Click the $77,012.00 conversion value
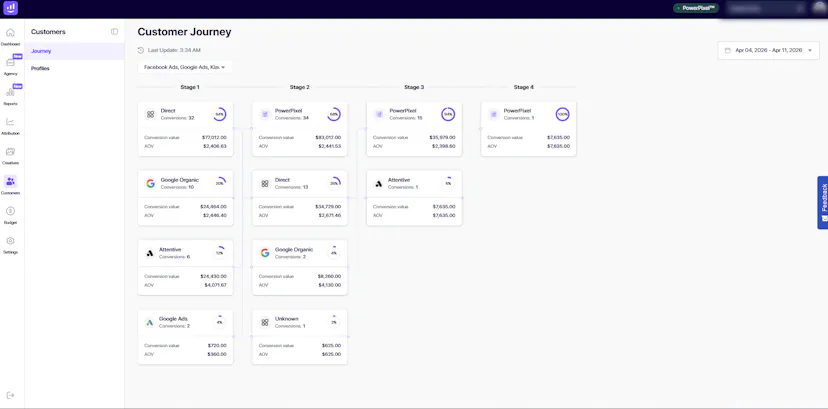828x409 pixels. (x=214, y=137)
